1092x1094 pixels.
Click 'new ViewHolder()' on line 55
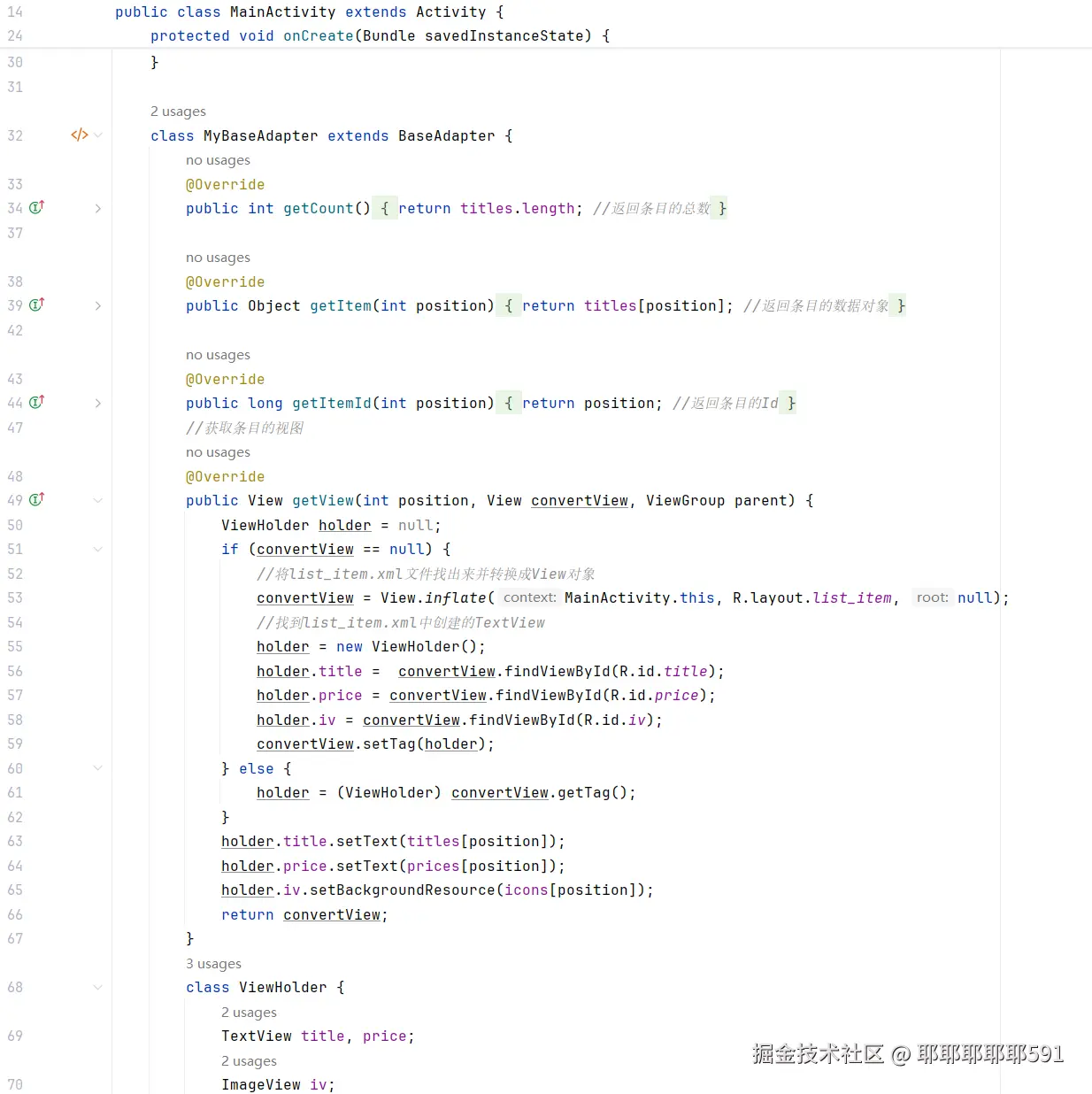pyautogui.click(x=406, y=647)
